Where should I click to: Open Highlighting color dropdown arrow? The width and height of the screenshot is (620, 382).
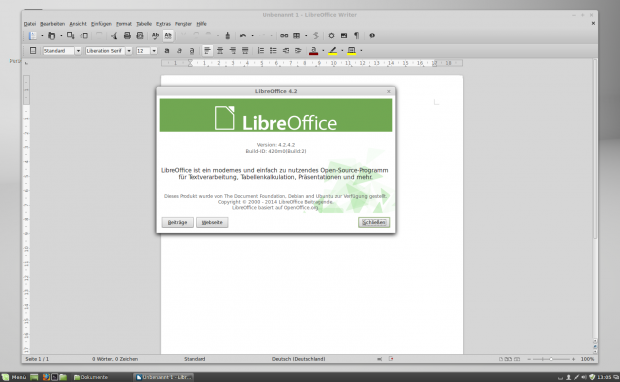coord(342,51)
